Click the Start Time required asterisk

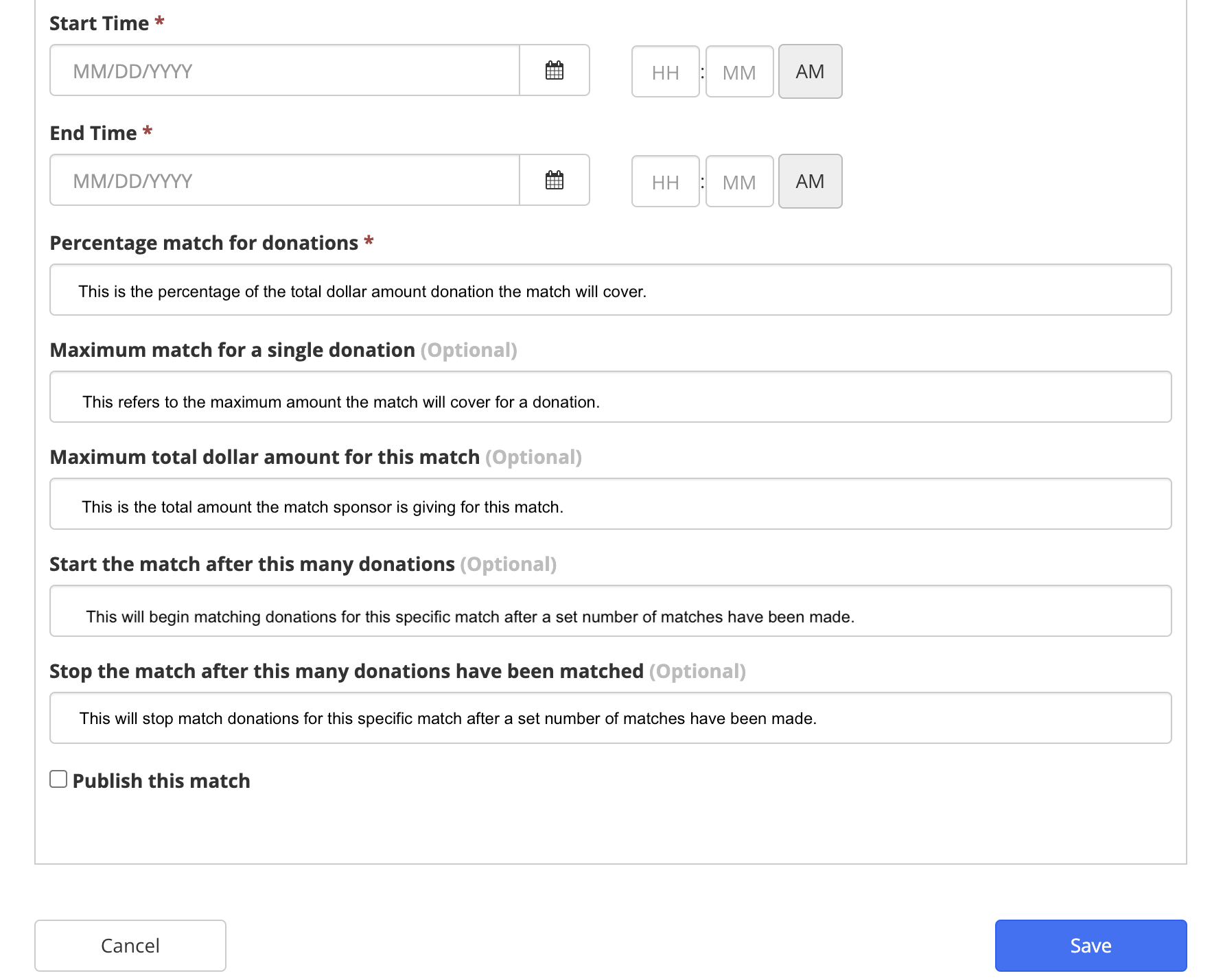point(159,21)
